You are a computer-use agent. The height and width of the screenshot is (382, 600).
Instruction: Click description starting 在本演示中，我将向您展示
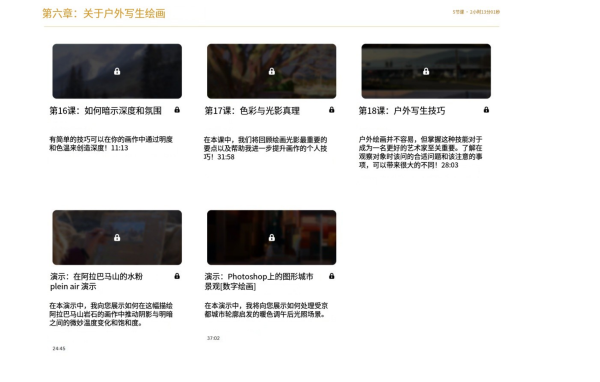(x=266, y=310)
